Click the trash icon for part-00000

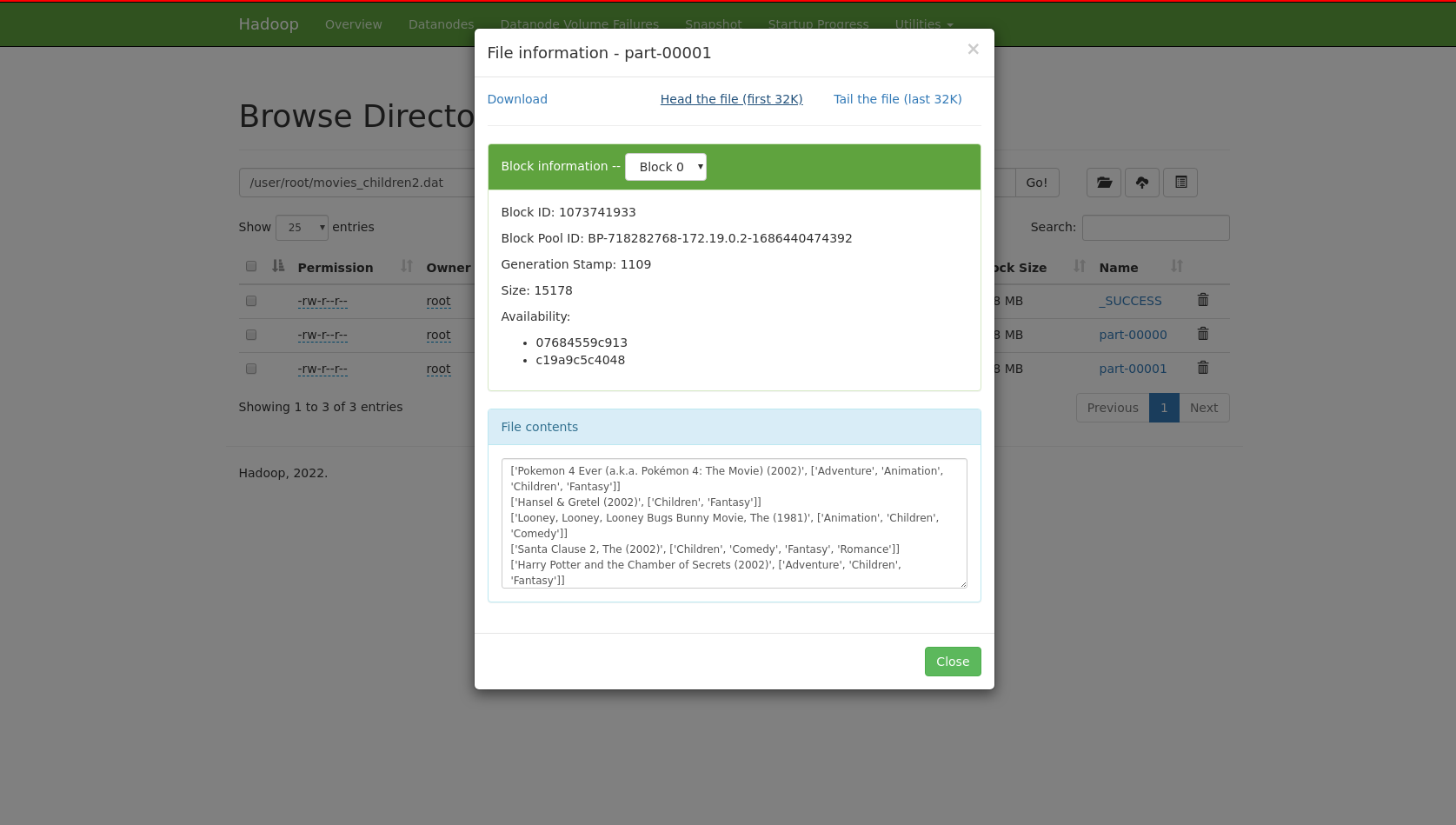1203,334
